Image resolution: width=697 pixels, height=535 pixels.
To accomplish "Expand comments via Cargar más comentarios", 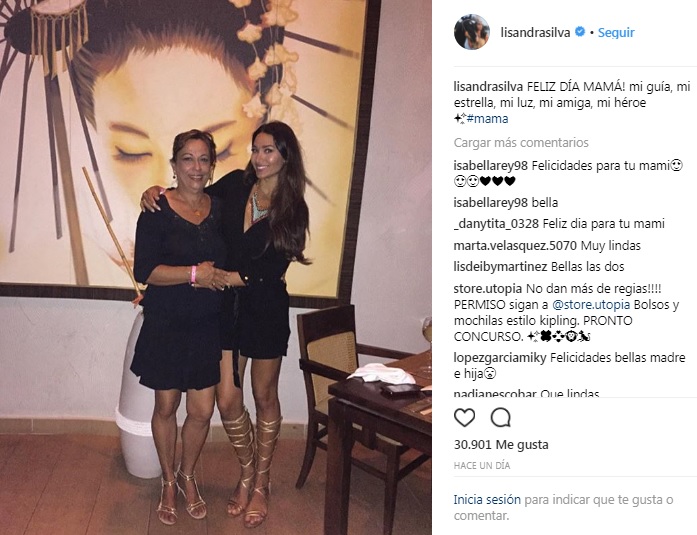I will coord(521,143).
